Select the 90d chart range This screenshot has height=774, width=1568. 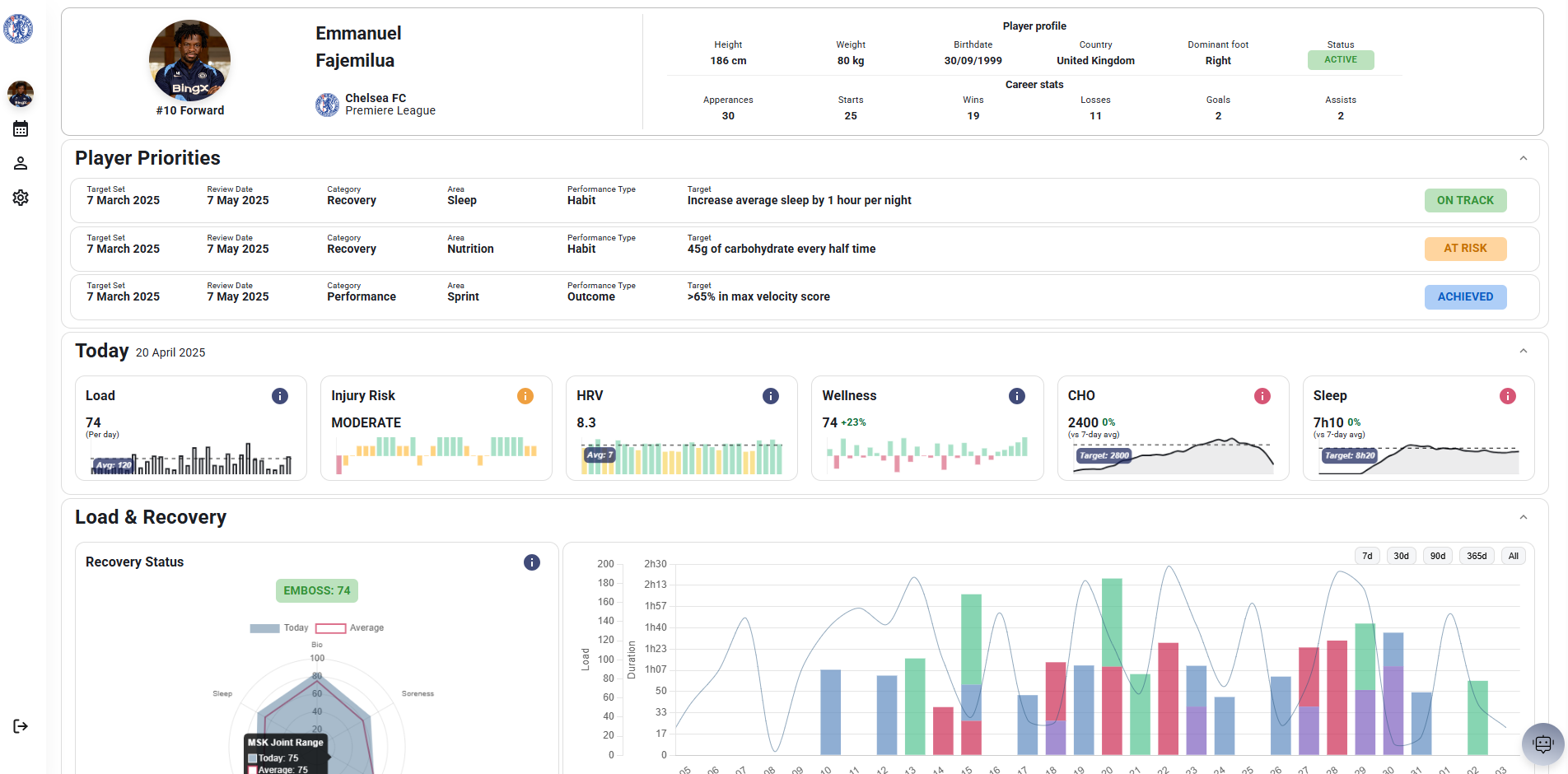[x=1437, y=556]
